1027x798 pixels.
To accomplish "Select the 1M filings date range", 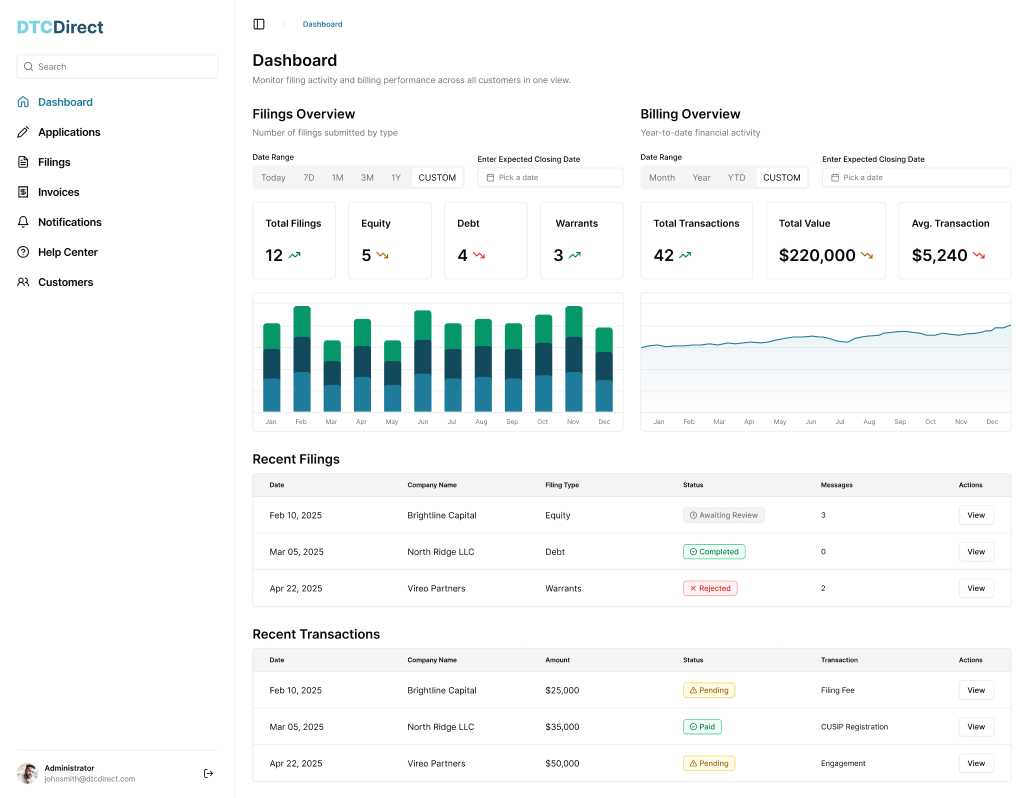I will pyautogui.click(x=337, y=178).
